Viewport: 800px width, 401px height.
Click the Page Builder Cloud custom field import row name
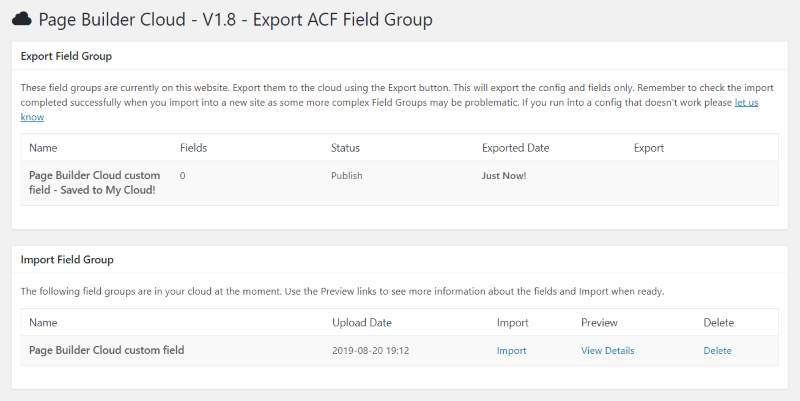(107, 350)
